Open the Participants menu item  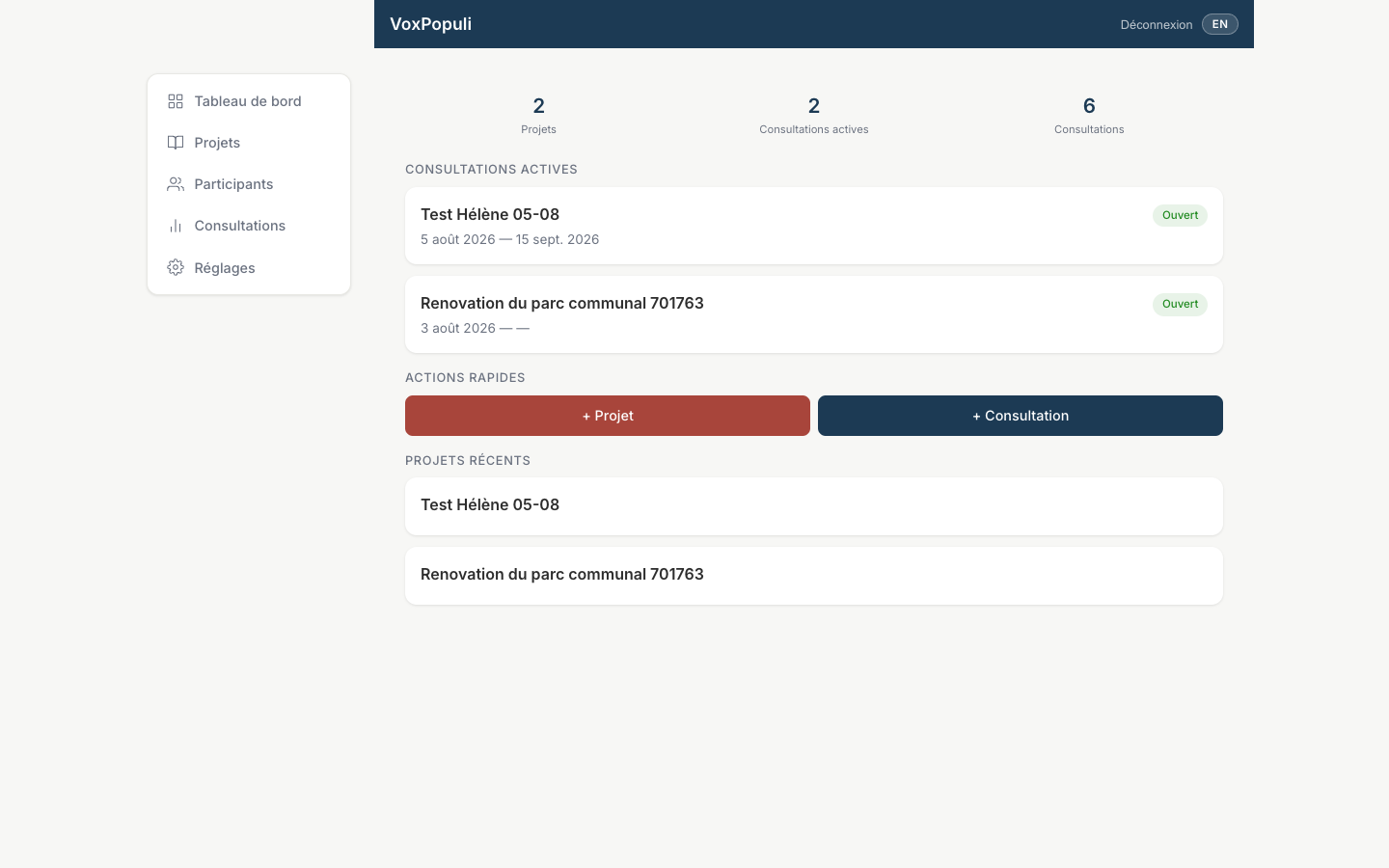tap(249, 184)
